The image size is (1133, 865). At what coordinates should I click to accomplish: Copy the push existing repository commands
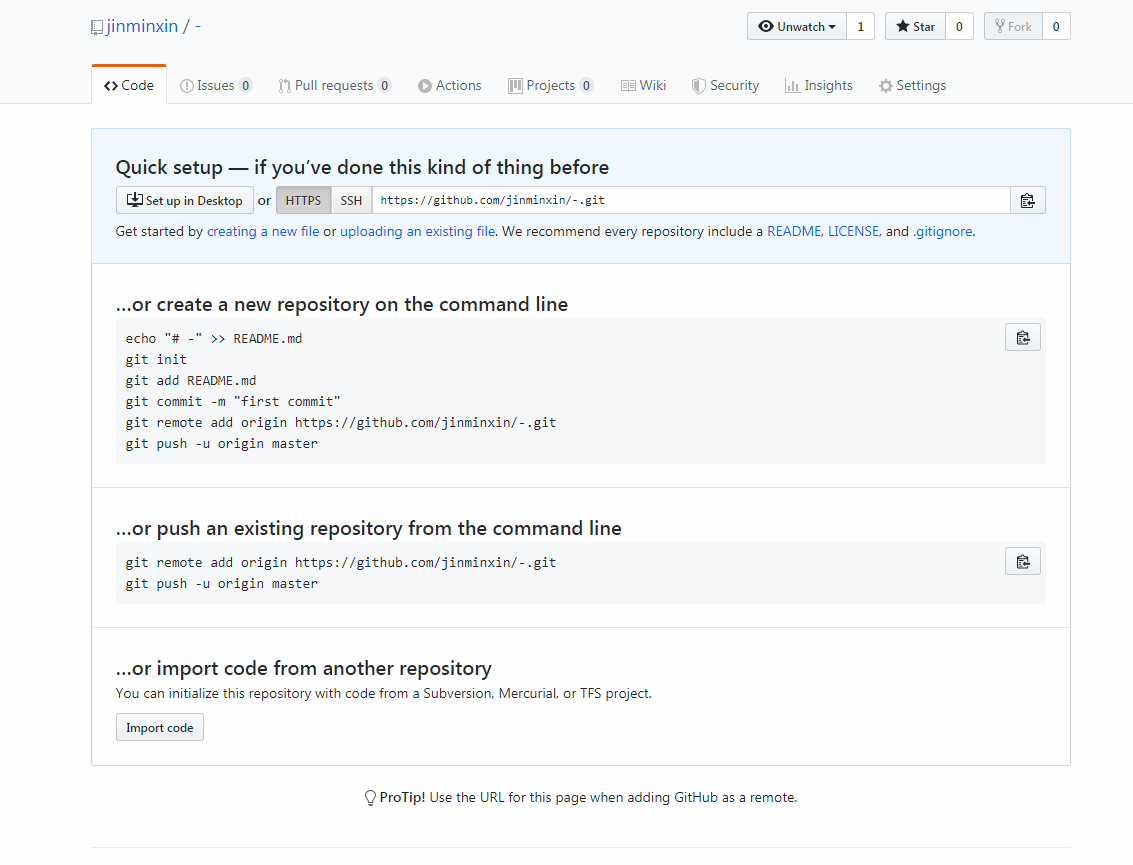coord(1022,562)
